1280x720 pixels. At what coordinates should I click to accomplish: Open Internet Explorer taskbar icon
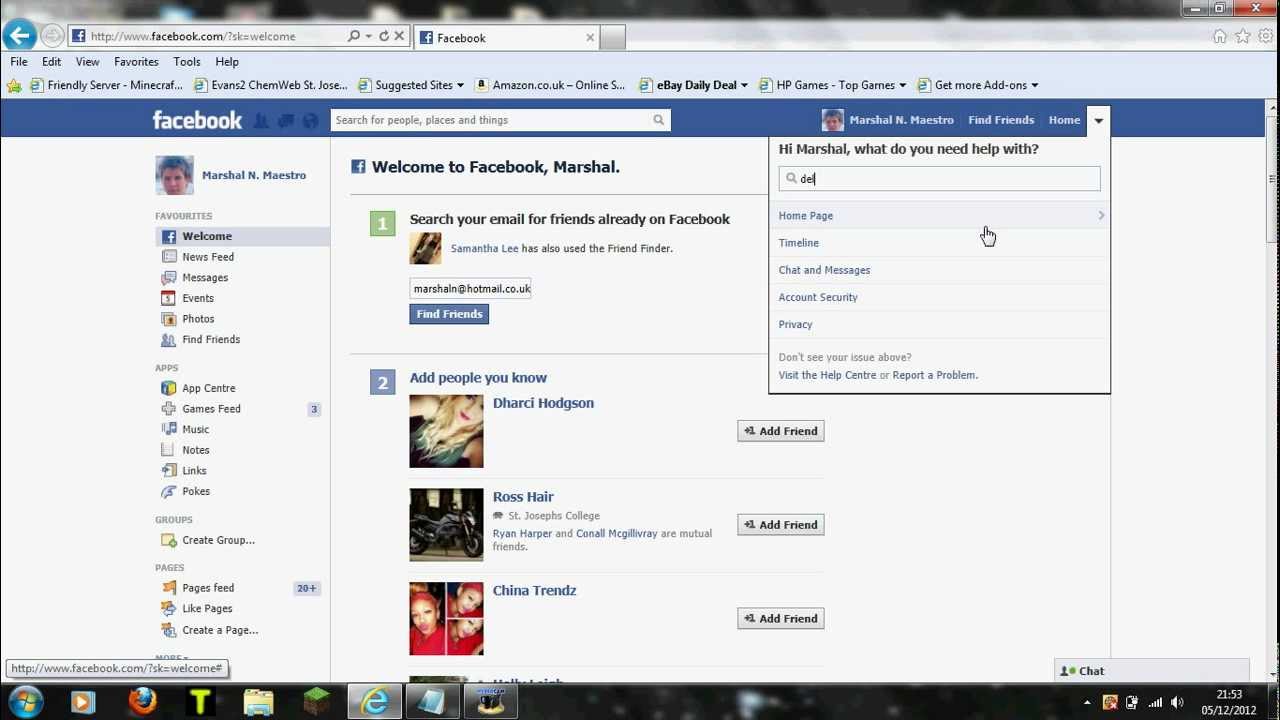click(x=375, y=702)
